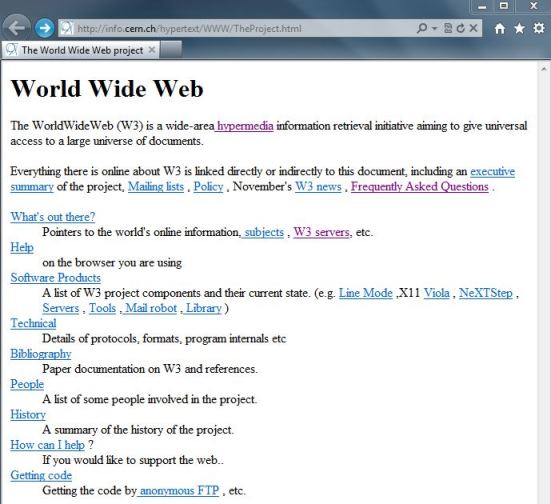The height and width of the screenshot is (504, 551).
Task: Open a new blank tab
Action: pyautogui.click(x=171, y=50)
